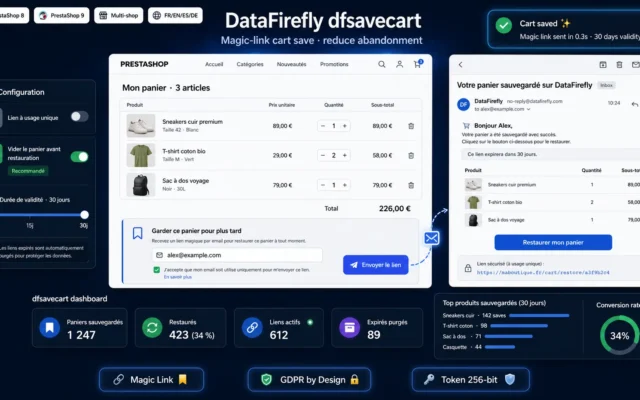Click the GDPR by Design badge
Viewport: 640px width, 400px height.
pyautogui.click(x=309, y=380)
